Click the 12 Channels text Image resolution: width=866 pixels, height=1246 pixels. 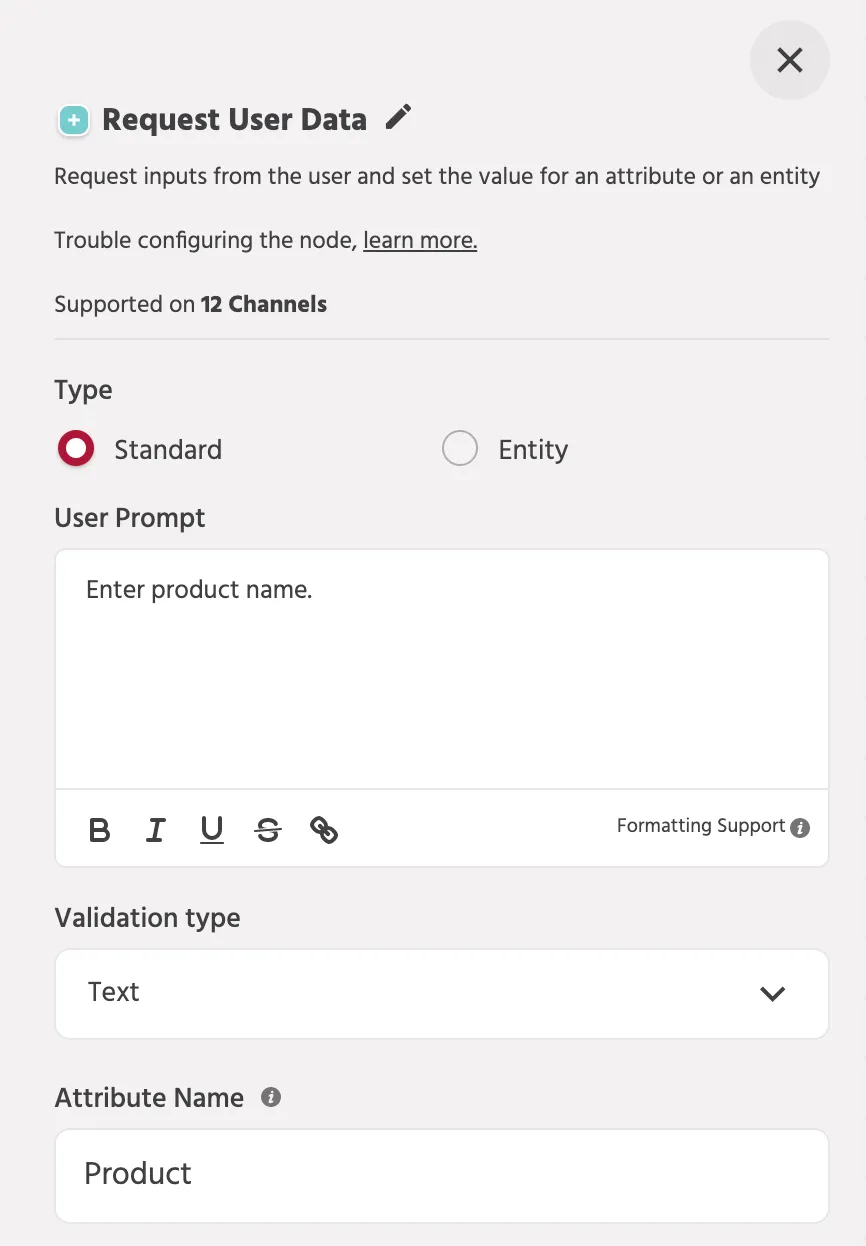264,304
